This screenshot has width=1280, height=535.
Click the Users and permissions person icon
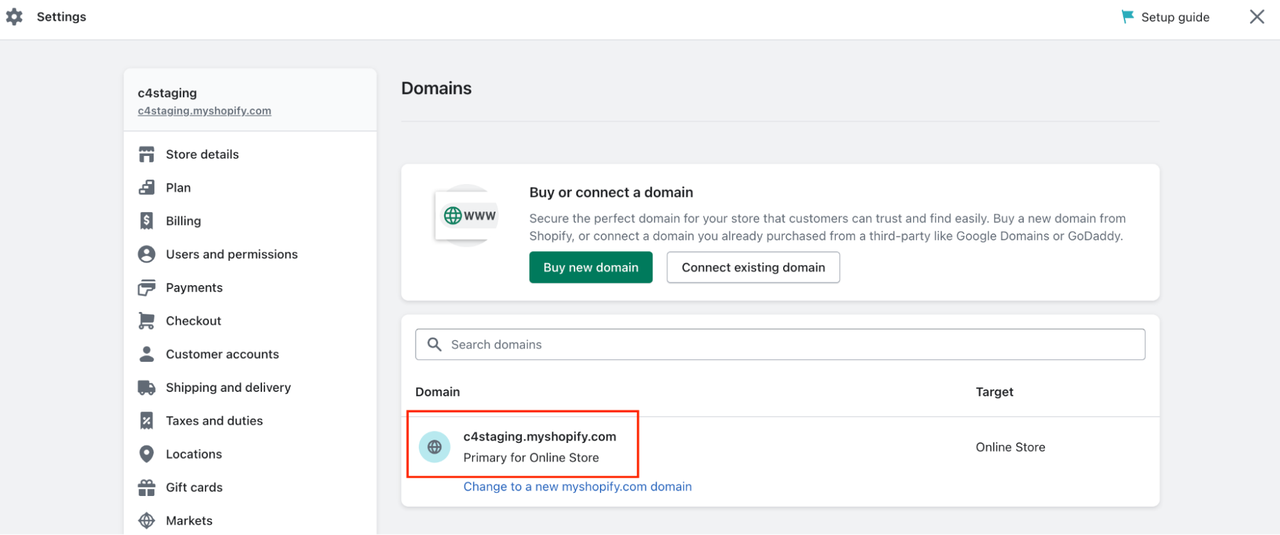(147, 254)
